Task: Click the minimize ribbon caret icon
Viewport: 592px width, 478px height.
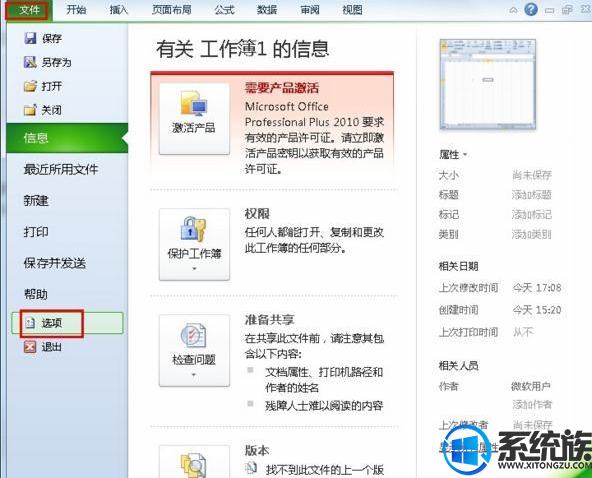Action: coord(513,10)
